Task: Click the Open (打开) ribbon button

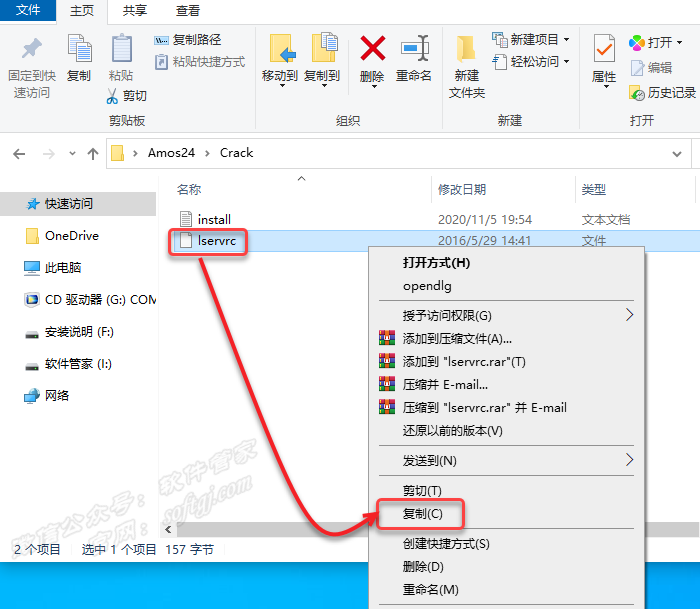Action: 655,43
